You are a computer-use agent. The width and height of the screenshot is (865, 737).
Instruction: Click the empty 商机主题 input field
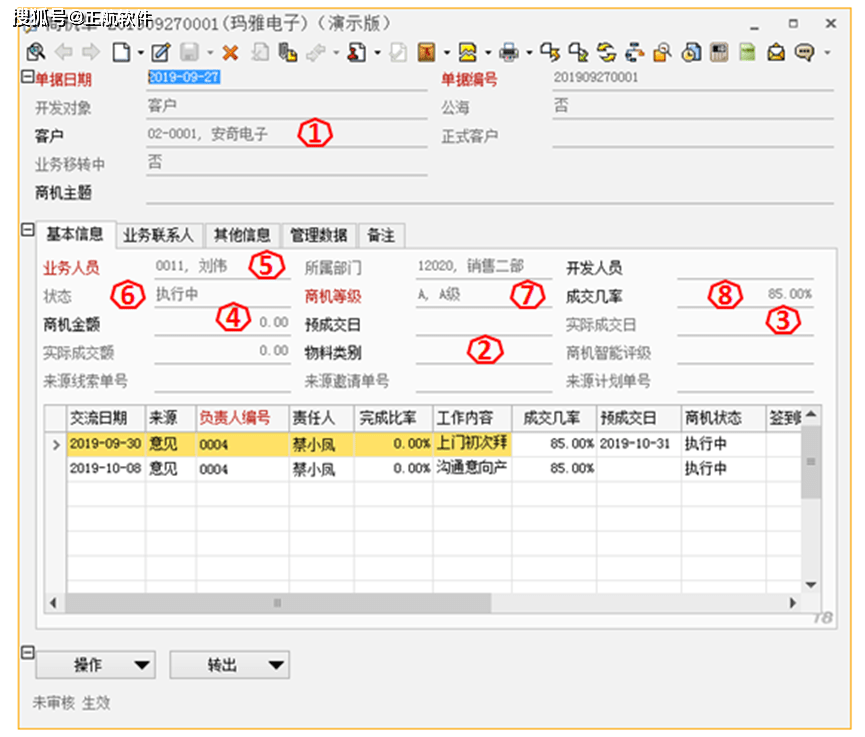tap(490, 193)
